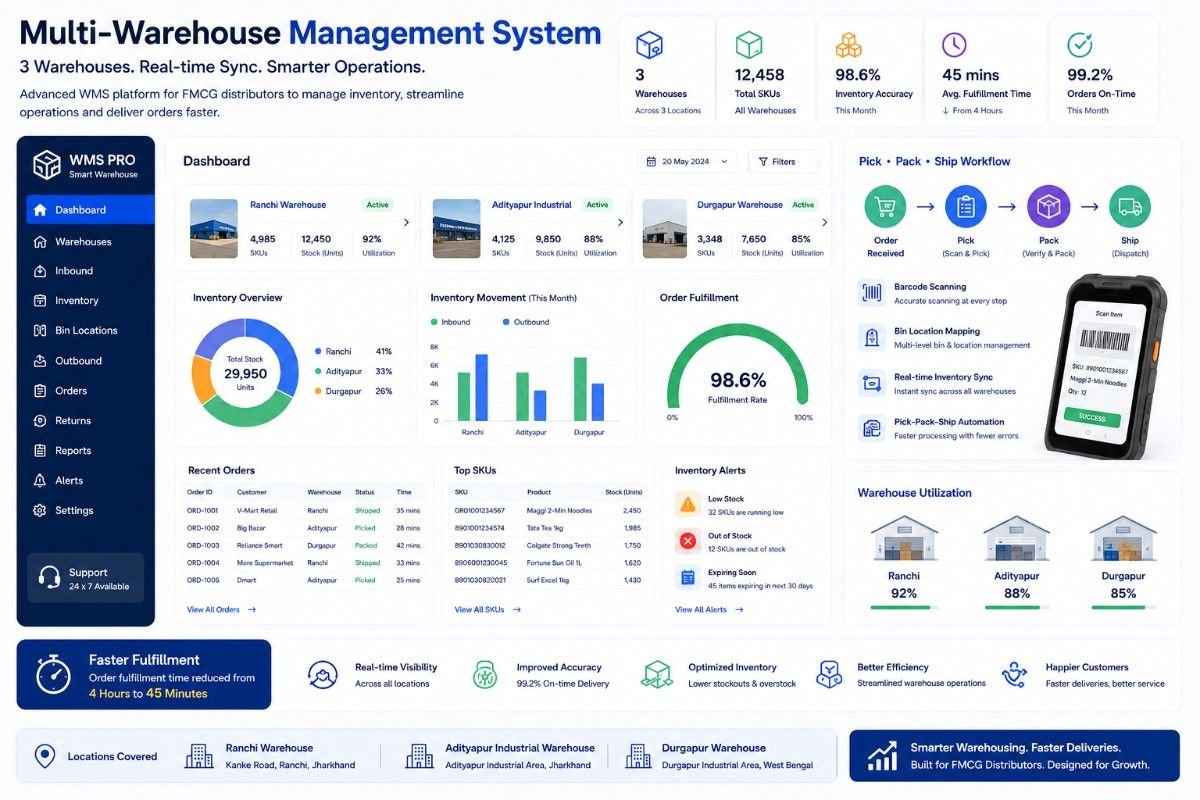The height and width of the screenshot is (800, 1200).
Task: Click the Barcode Scanning feature icon
Action: coord(871,293)
